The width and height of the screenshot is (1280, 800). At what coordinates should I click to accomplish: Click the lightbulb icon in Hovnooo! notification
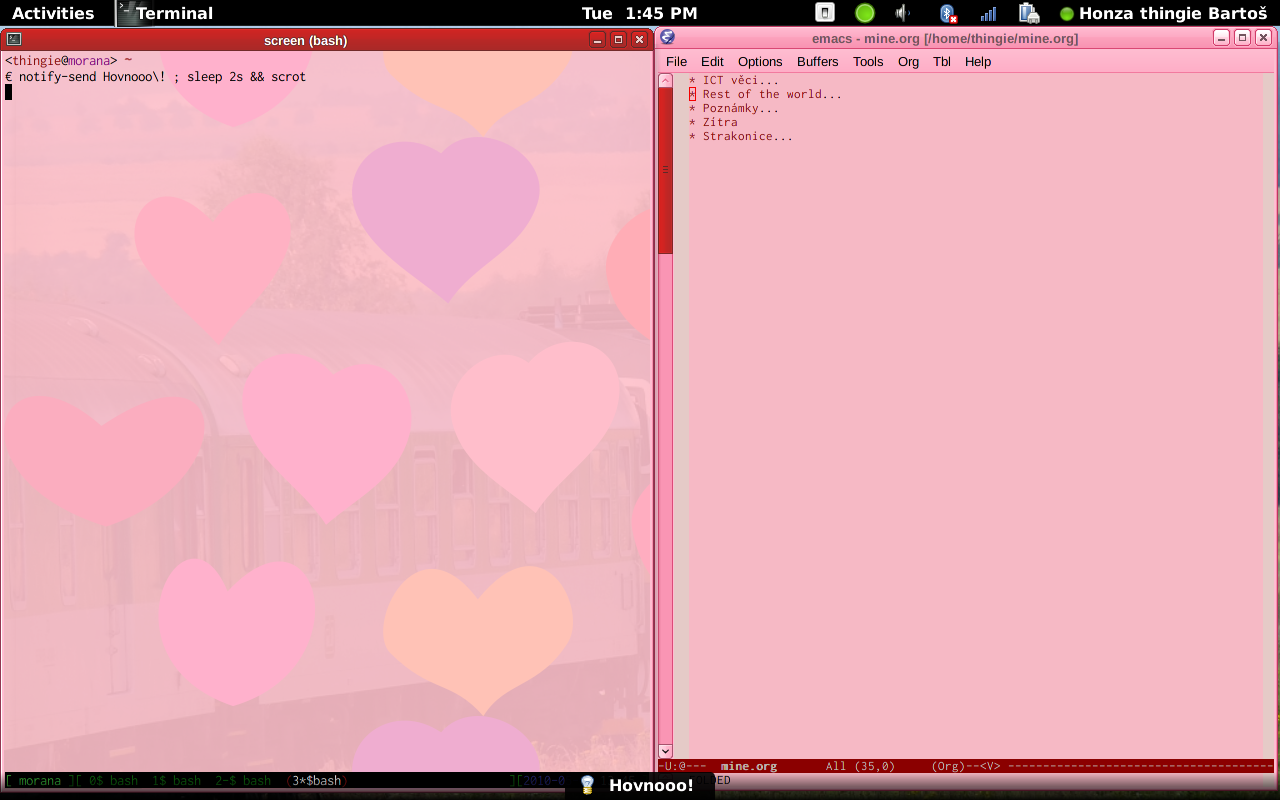pos(588,785)
